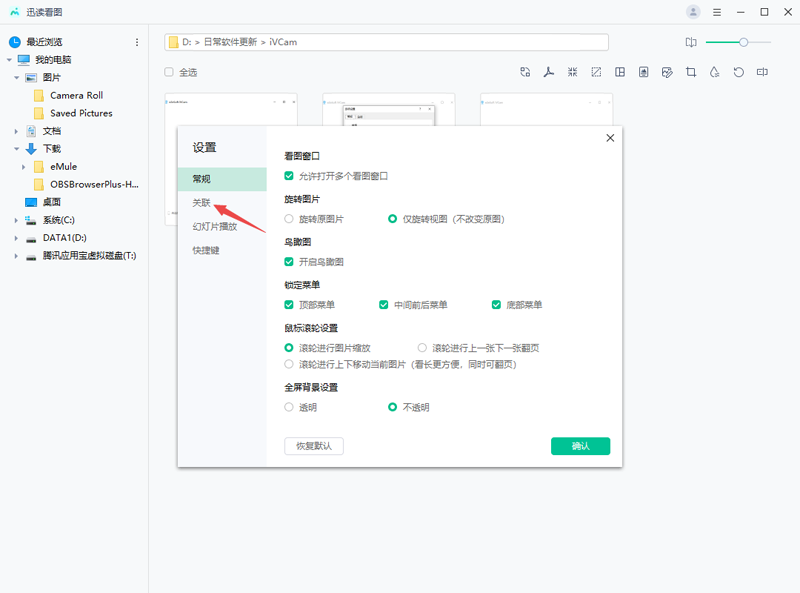Click the watermark droplet icon

tap(713, 72)
